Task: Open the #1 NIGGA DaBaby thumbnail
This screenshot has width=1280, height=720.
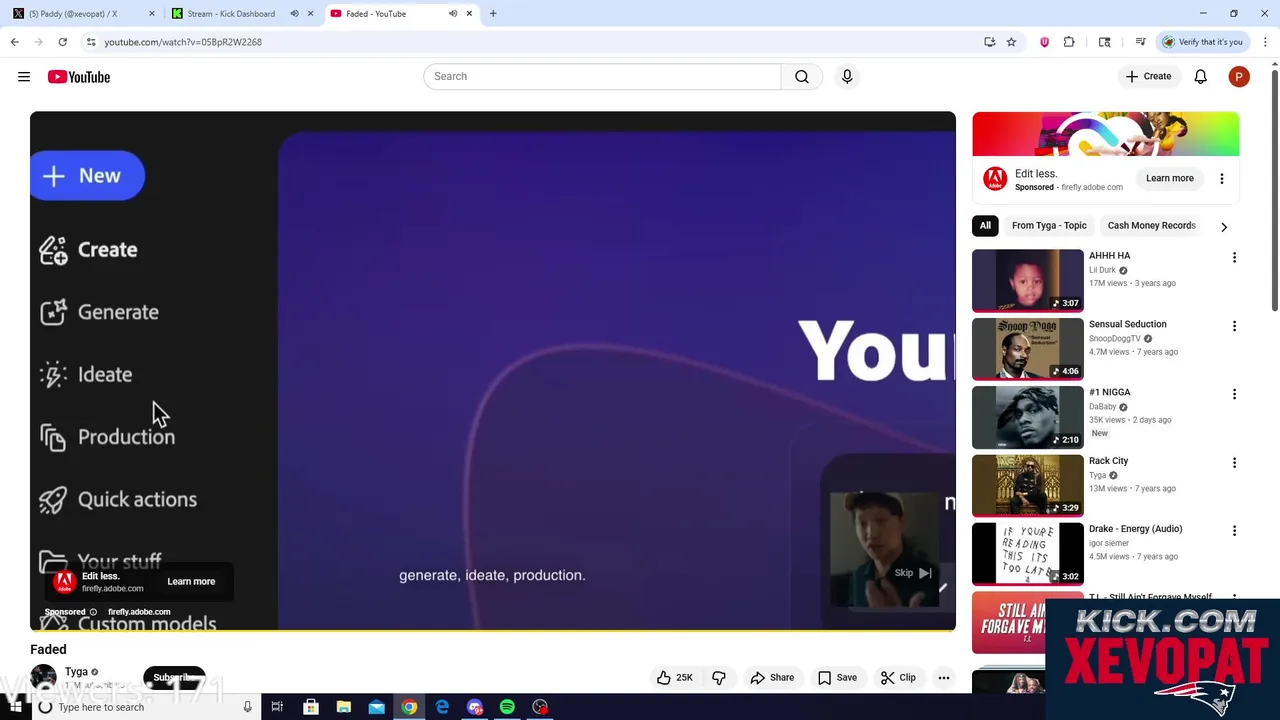Action: (1028, 417)
